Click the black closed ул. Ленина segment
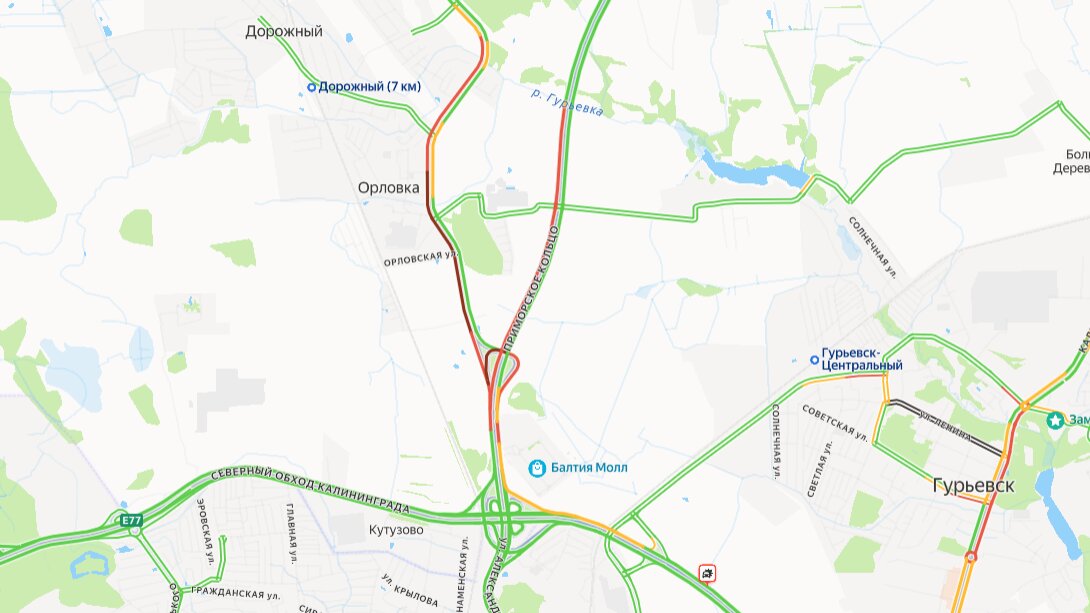 coord(947,427)
